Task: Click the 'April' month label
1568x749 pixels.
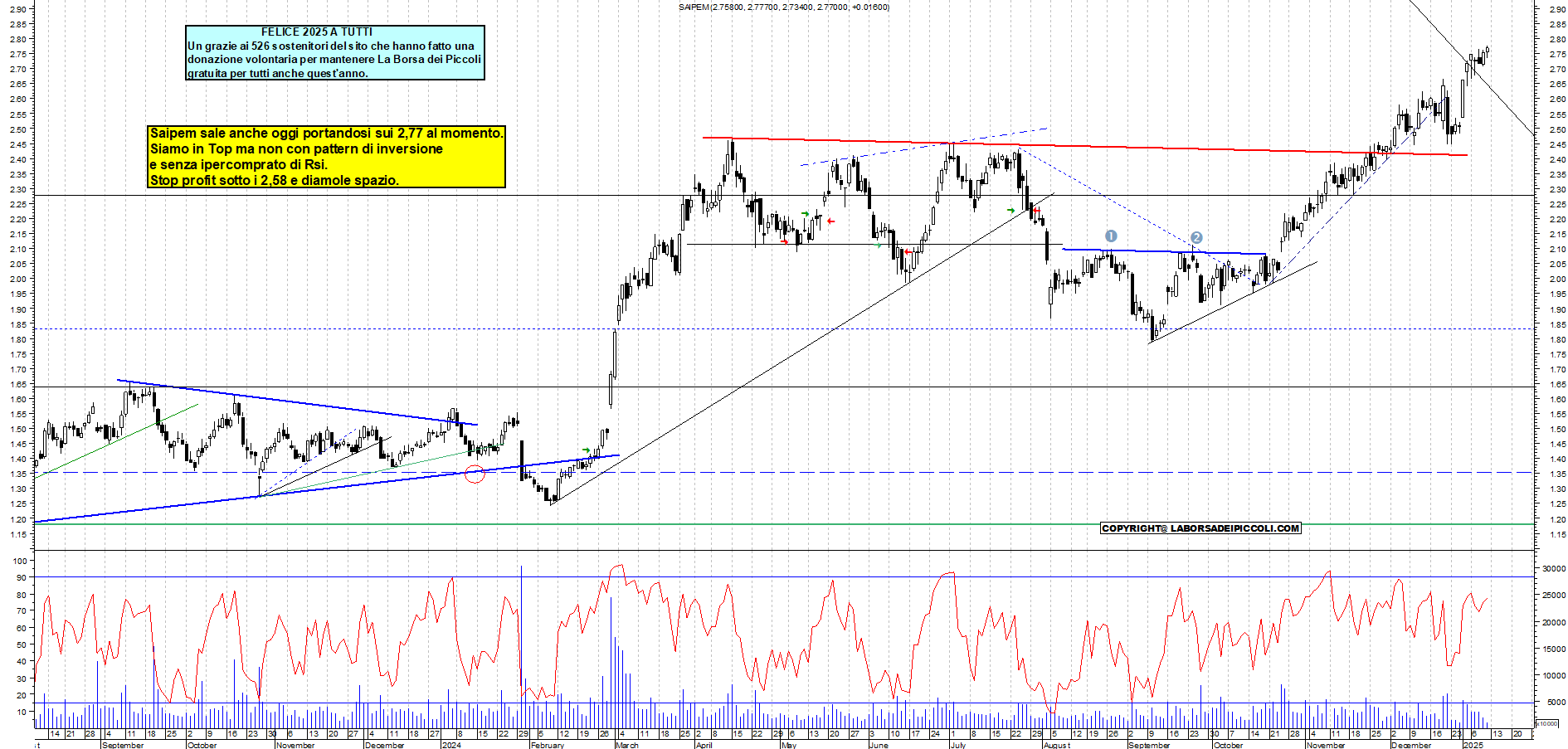Action: pos(704,744)
